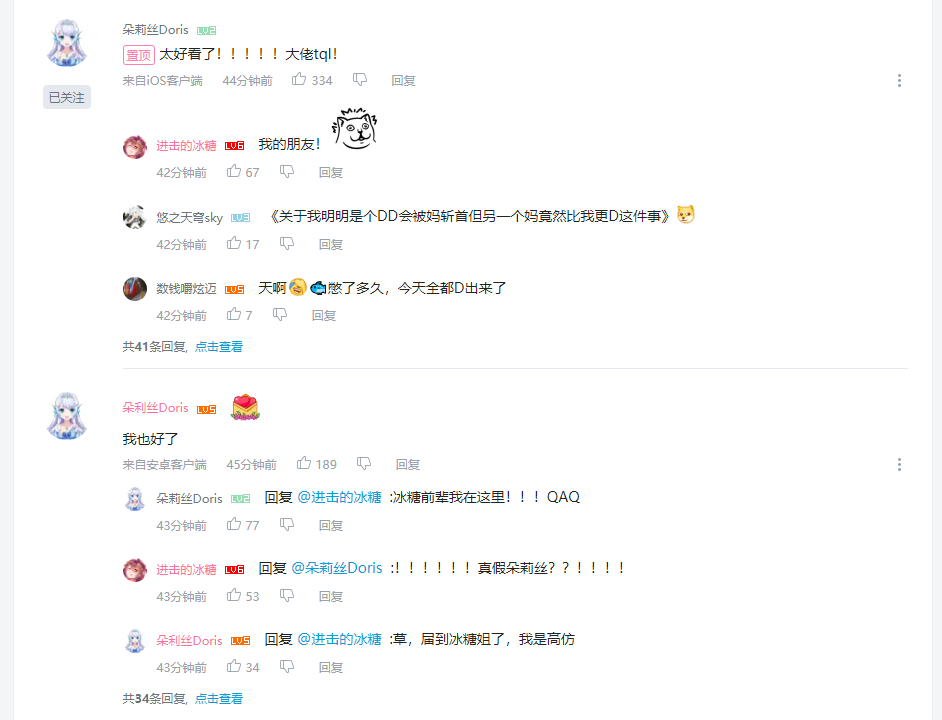The image size is (942, 720).
Task: Open 进击的冰糖's avatar in first reply
Action: pos(135,147)
